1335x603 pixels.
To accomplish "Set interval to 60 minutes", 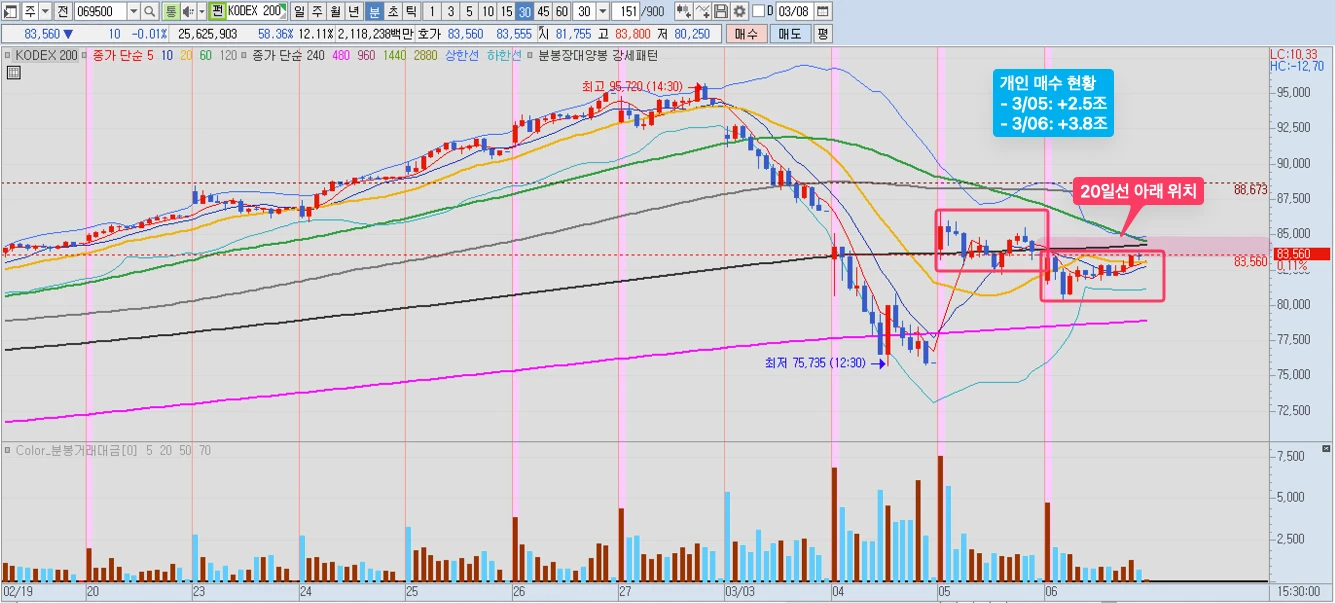I will (x=561, y=11).
